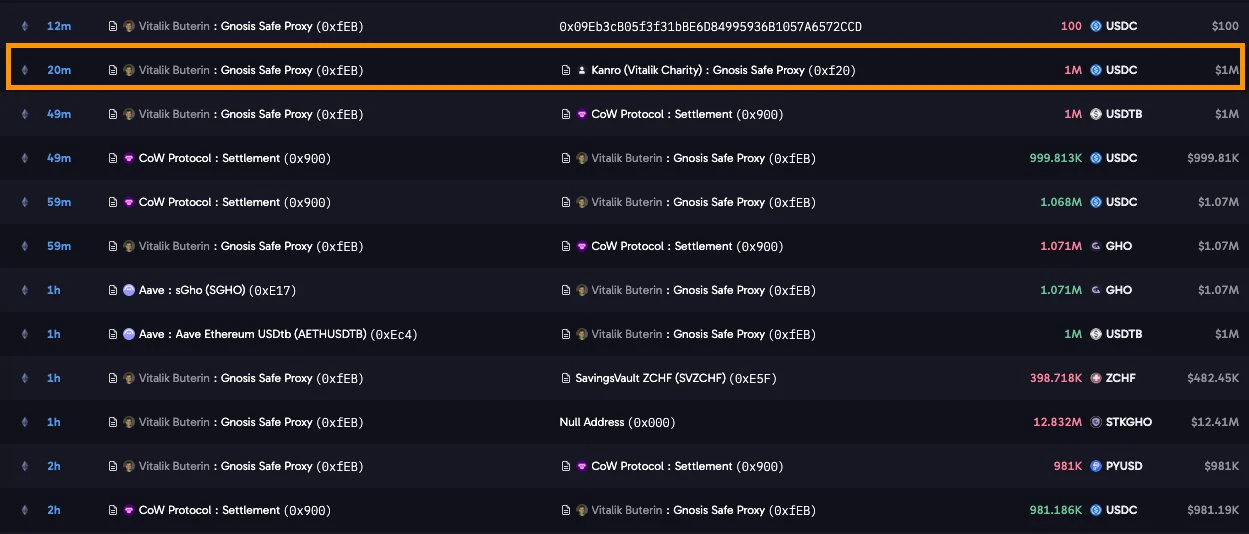Open the Null Address (0x000) link
Viewport: 1249px width, 534px height.
pos(617,422)
